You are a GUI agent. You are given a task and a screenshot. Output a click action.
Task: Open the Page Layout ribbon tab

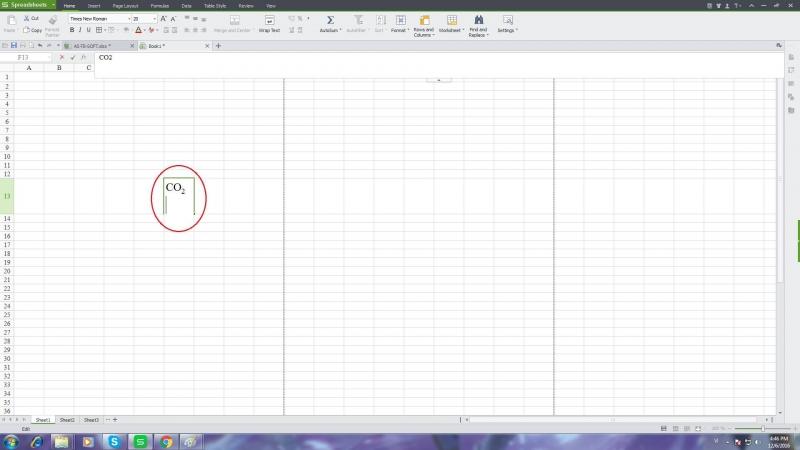[125, 5]
